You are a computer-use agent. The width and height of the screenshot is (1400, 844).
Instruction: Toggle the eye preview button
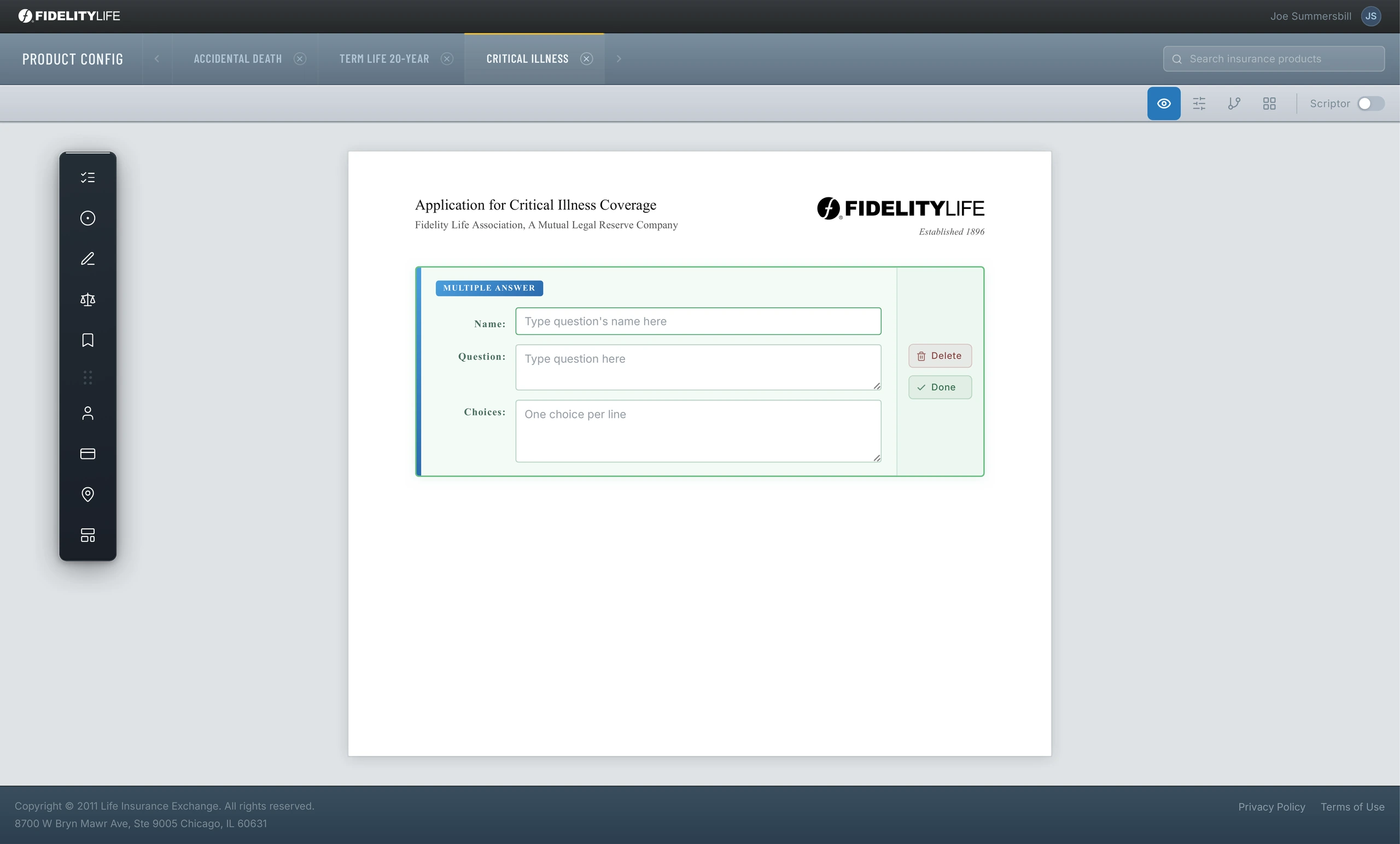[x=1163, y=103]
